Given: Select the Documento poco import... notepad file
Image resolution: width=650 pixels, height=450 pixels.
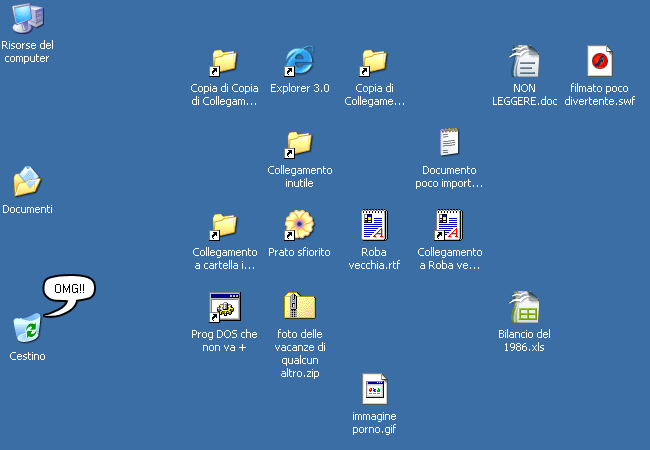Looking at the screenshot, I should pos(449,142).
